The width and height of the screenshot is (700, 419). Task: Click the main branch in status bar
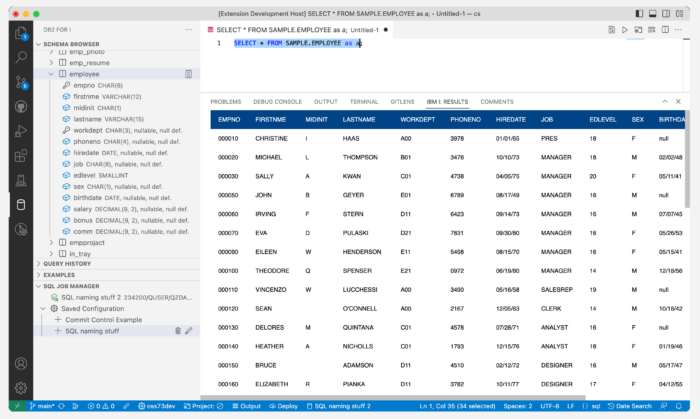coord(42,406)
